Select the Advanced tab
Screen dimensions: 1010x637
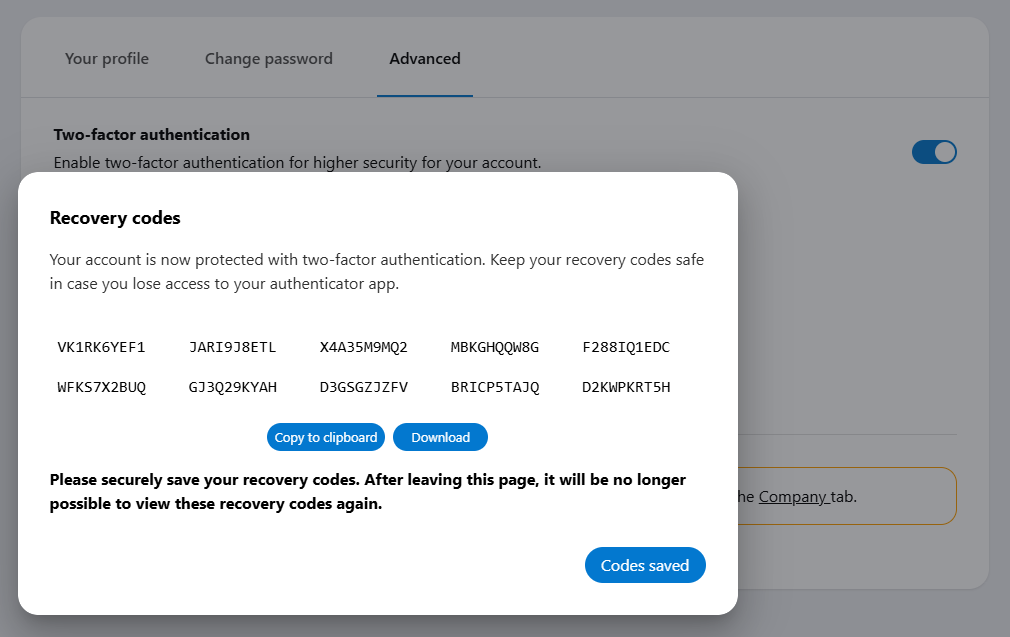[424, 59]
